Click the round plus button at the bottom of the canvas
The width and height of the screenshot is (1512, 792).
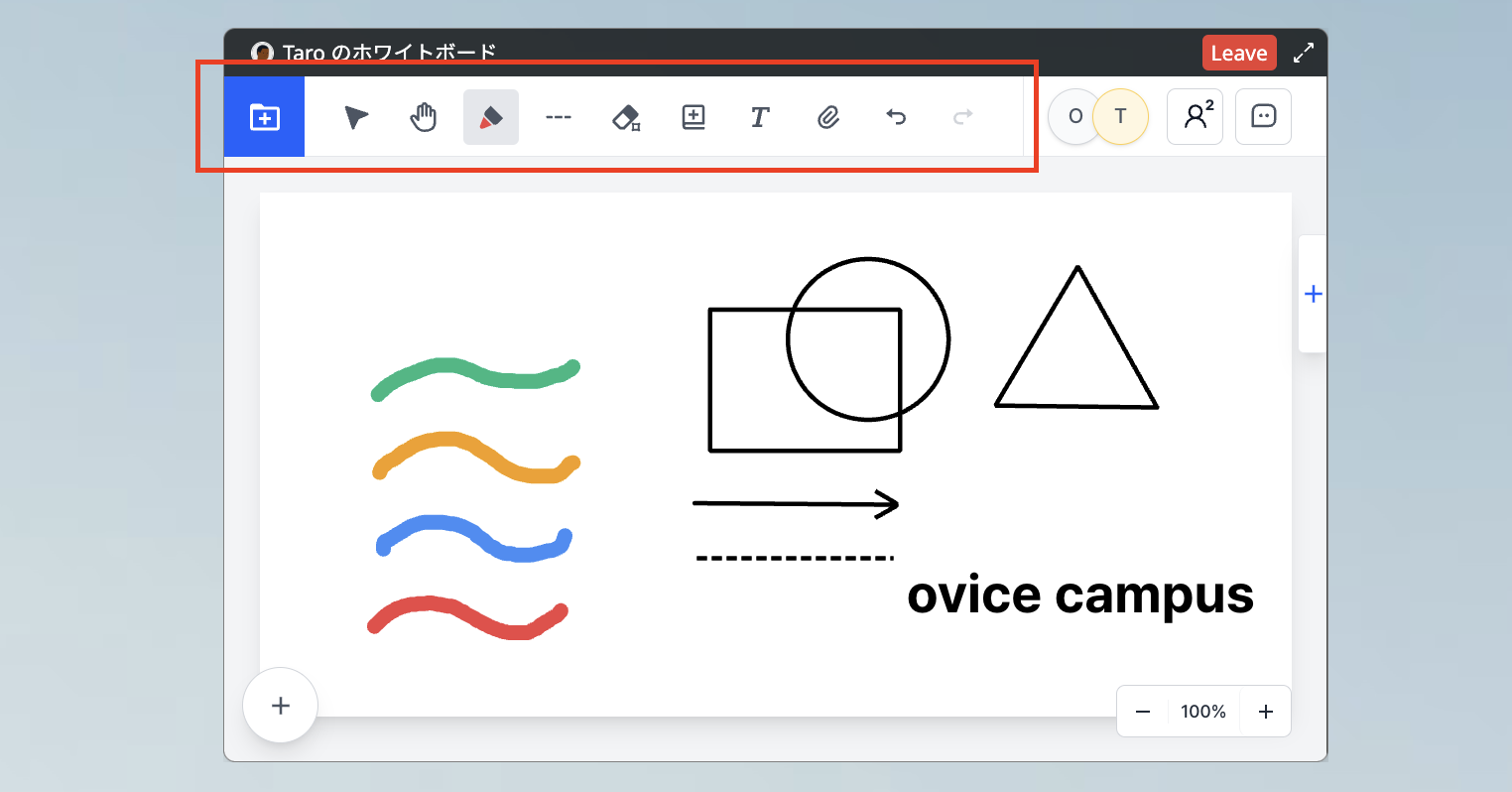pos(281,706)
